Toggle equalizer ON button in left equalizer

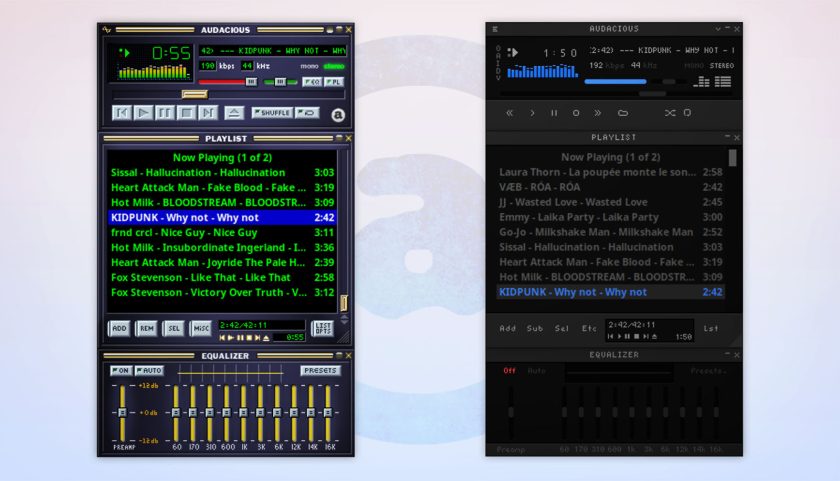tap(121, 371)
